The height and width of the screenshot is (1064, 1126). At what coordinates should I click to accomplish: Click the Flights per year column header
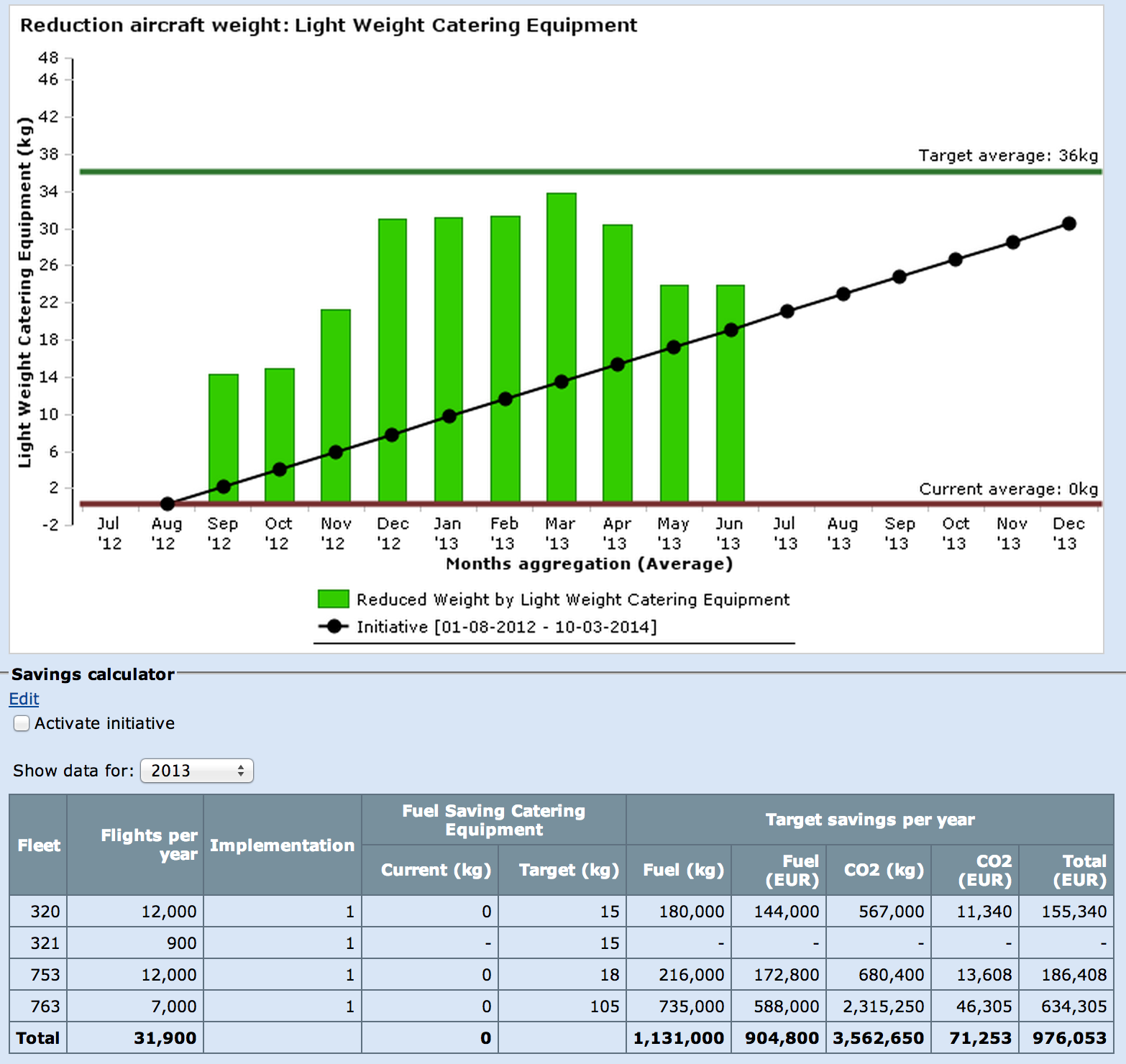pyautogui.click(x=149, y=845)
